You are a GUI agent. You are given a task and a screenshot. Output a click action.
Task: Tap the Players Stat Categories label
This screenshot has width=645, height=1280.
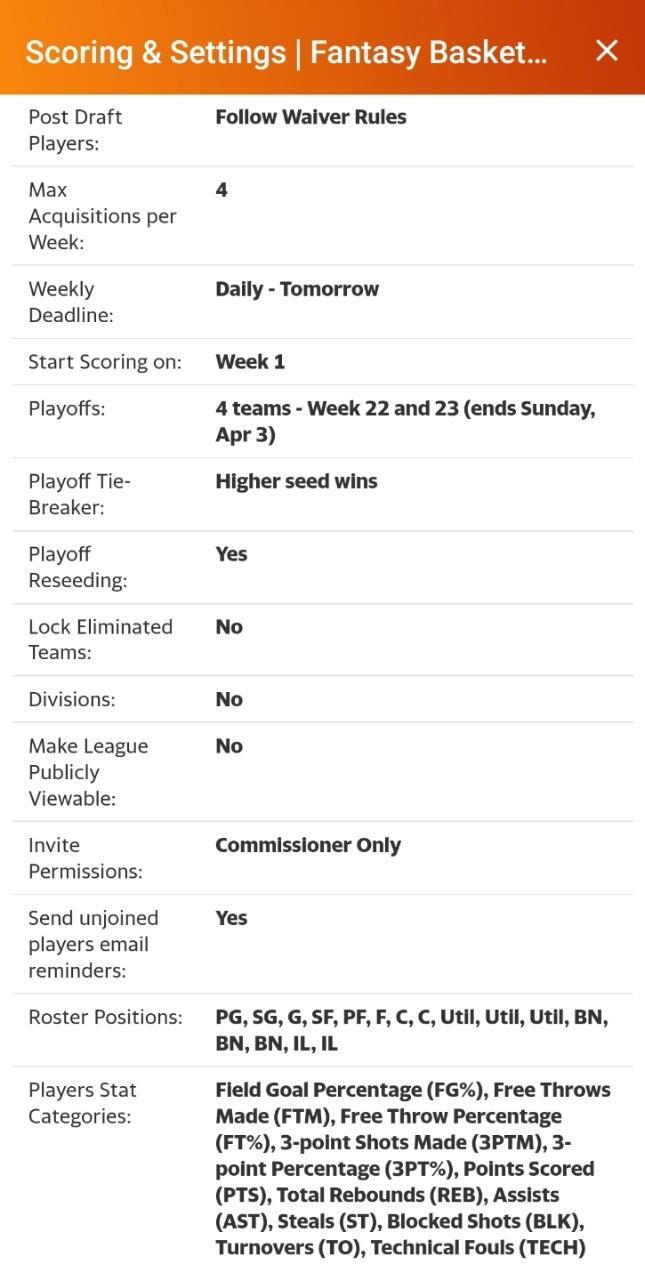(x=82, y=1103)
